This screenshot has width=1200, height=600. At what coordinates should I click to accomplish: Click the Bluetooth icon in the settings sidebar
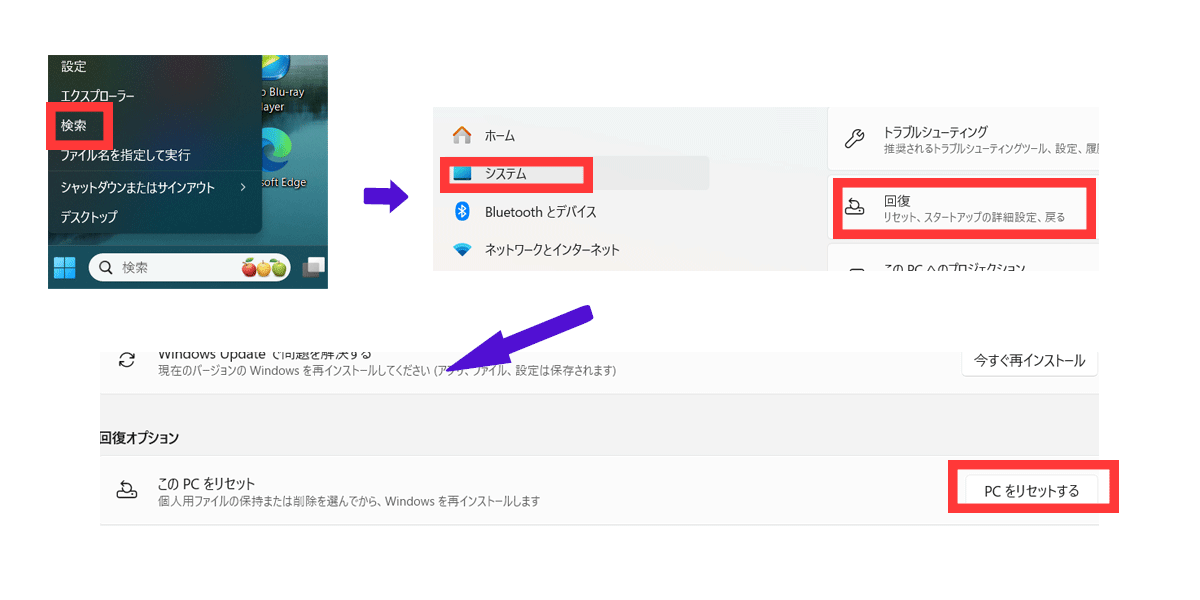(x=464, y=212)
